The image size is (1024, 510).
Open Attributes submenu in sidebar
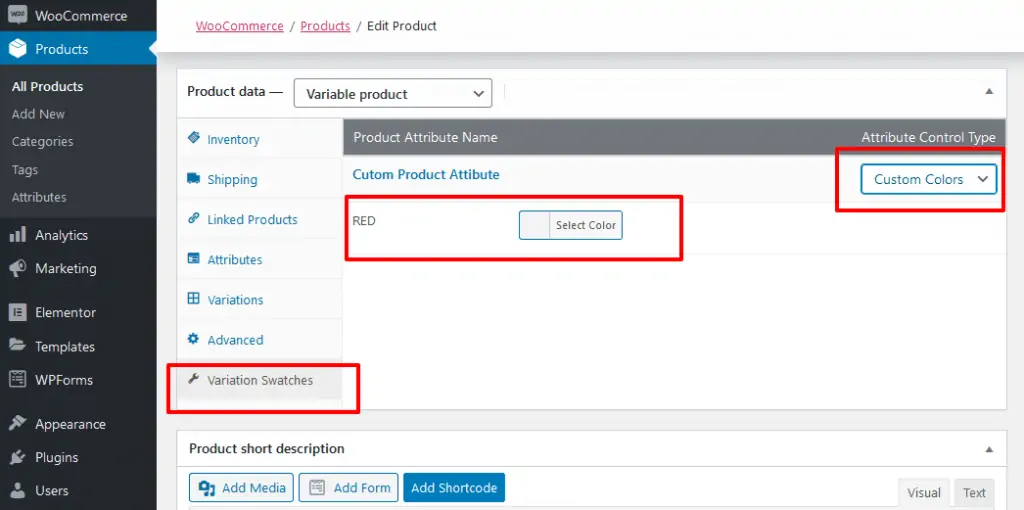pyautogui.click(x=39, y=197)
